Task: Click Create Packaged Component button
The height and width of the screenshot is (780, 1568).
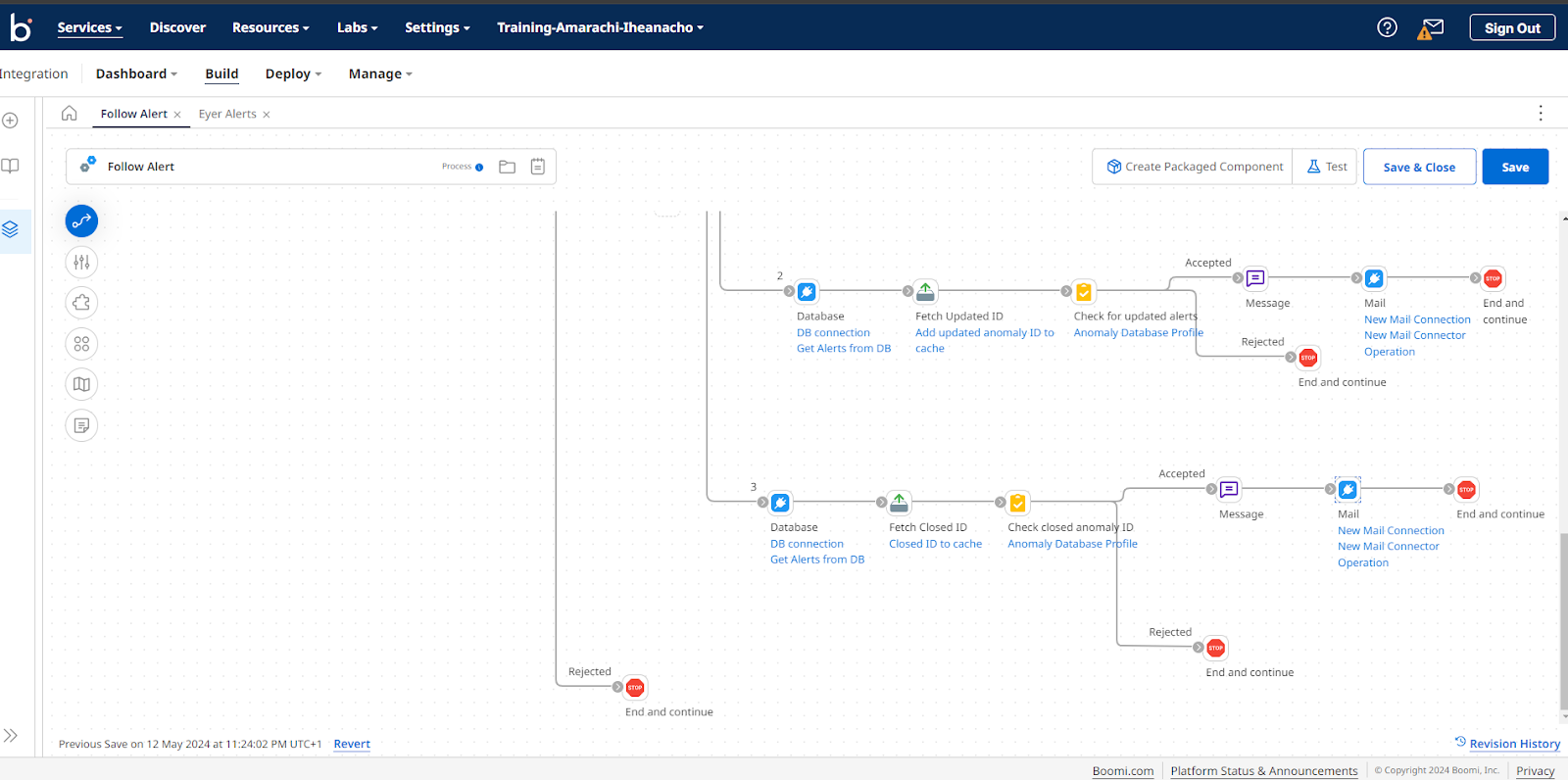Action: (x=1193, y=167)
